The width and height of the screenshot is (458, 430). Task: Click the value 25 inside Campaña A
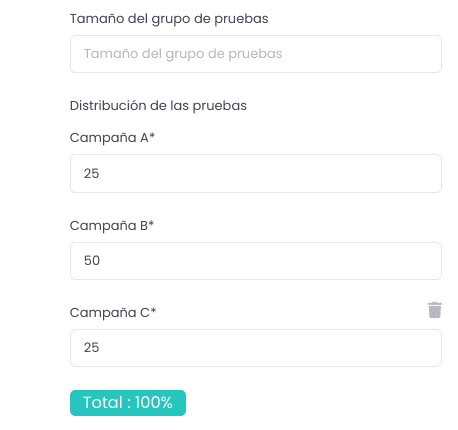(x=91, y=174)
